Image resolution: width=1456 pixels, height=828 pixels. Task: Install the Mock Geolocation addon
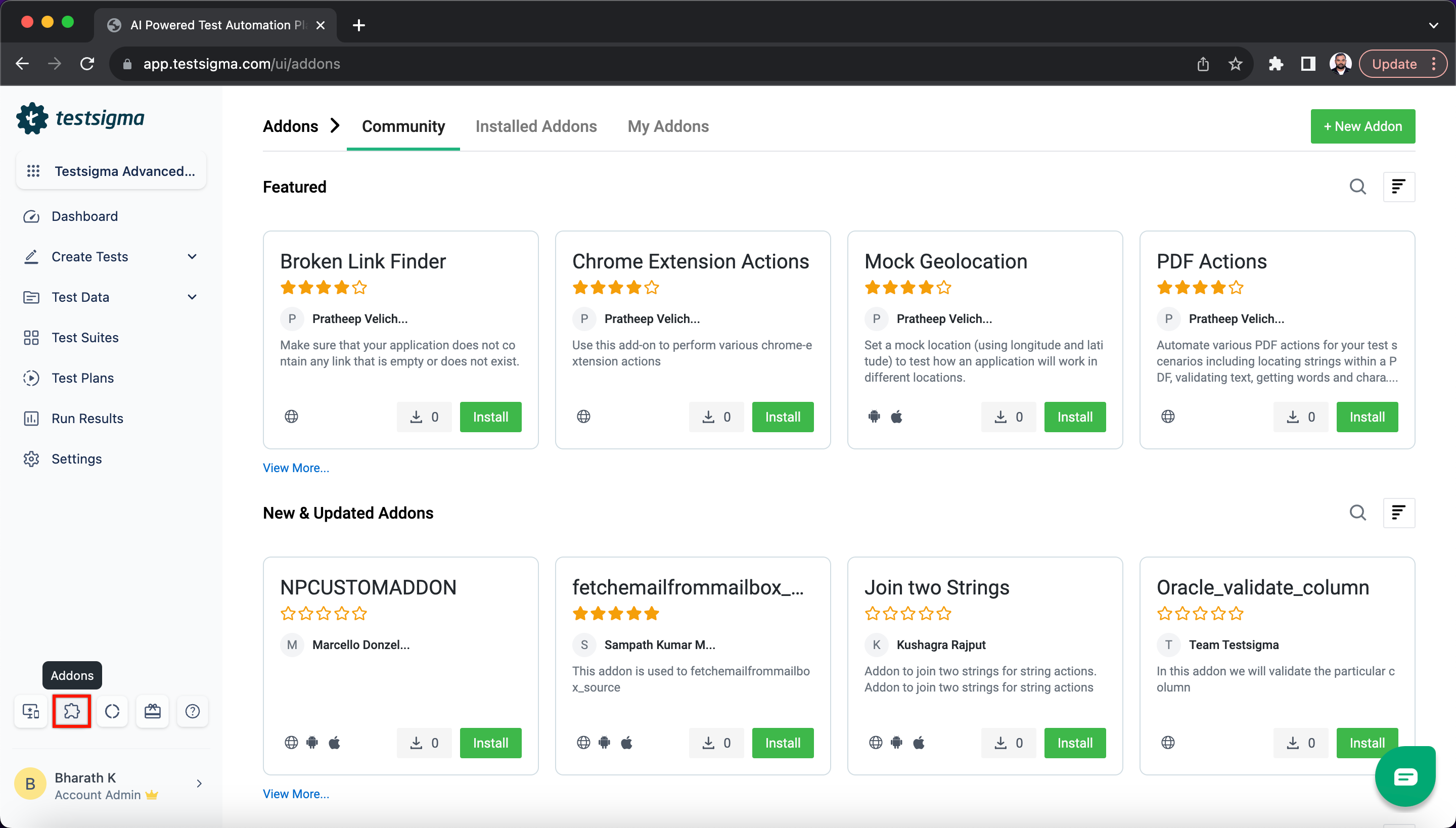point(1075,417)
